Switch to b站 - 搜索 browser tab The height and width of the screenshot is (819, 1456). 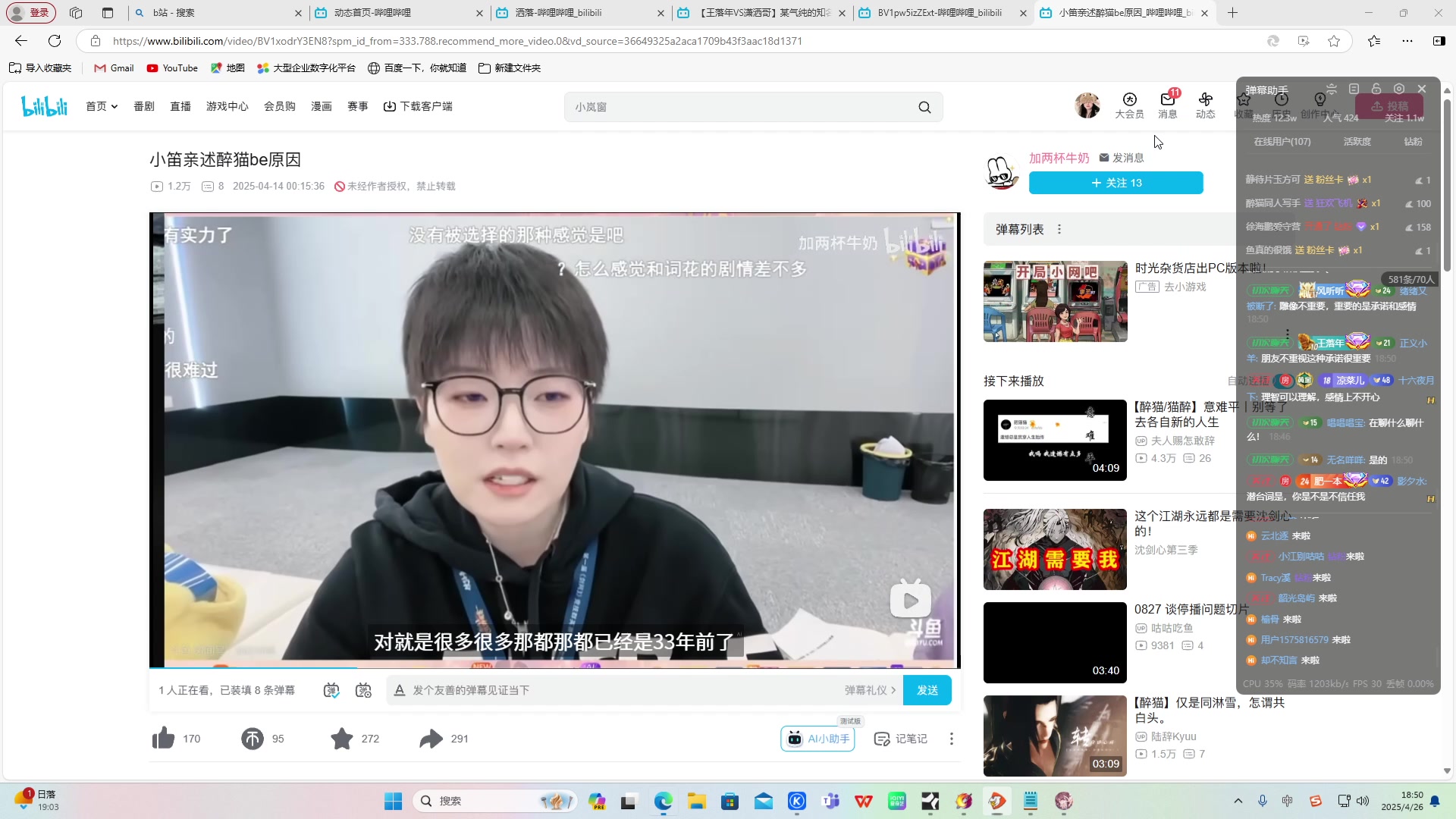(218, 13)
